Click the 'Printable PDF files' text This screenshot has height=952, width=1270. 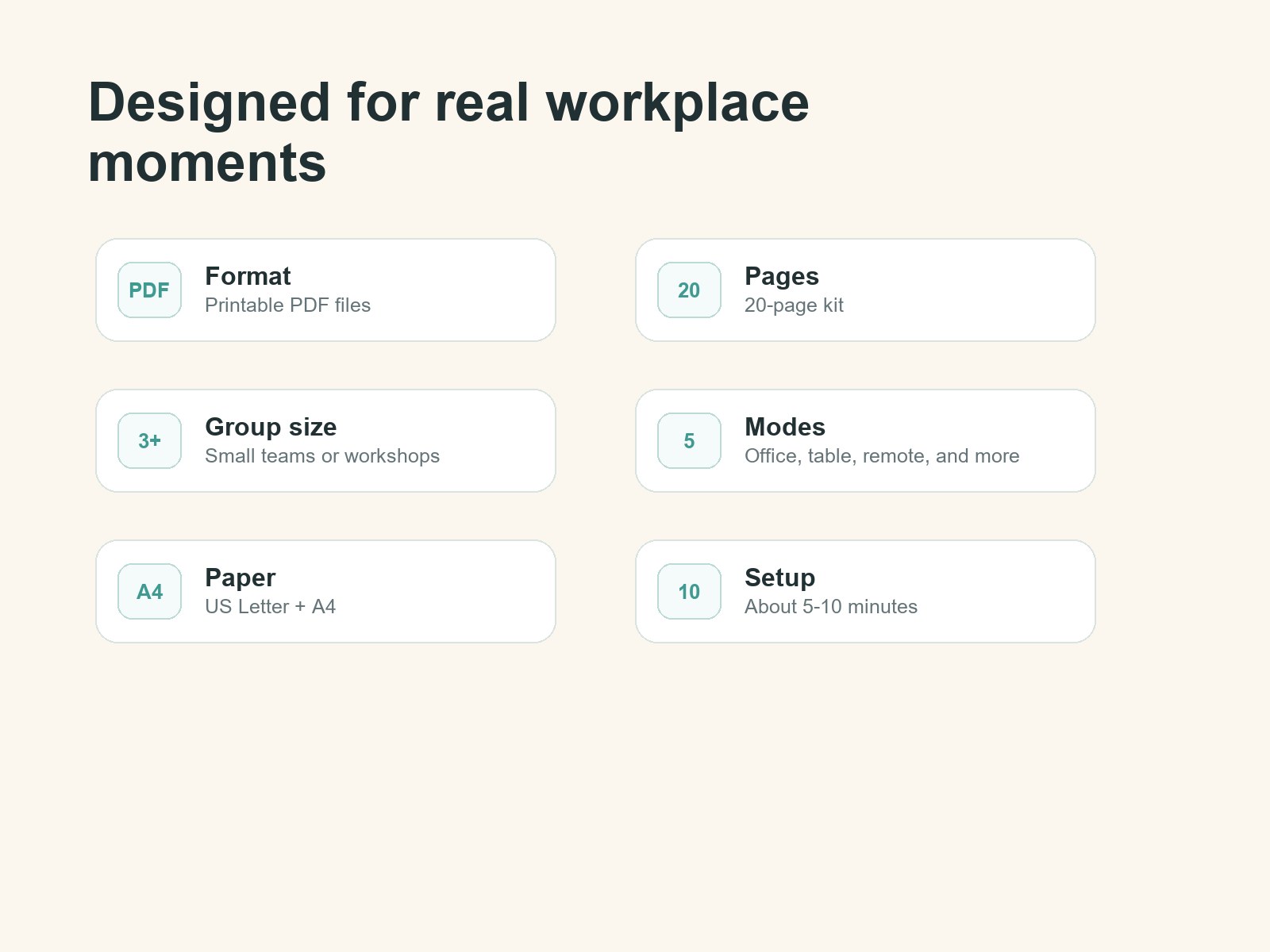[x=287, y=305]
